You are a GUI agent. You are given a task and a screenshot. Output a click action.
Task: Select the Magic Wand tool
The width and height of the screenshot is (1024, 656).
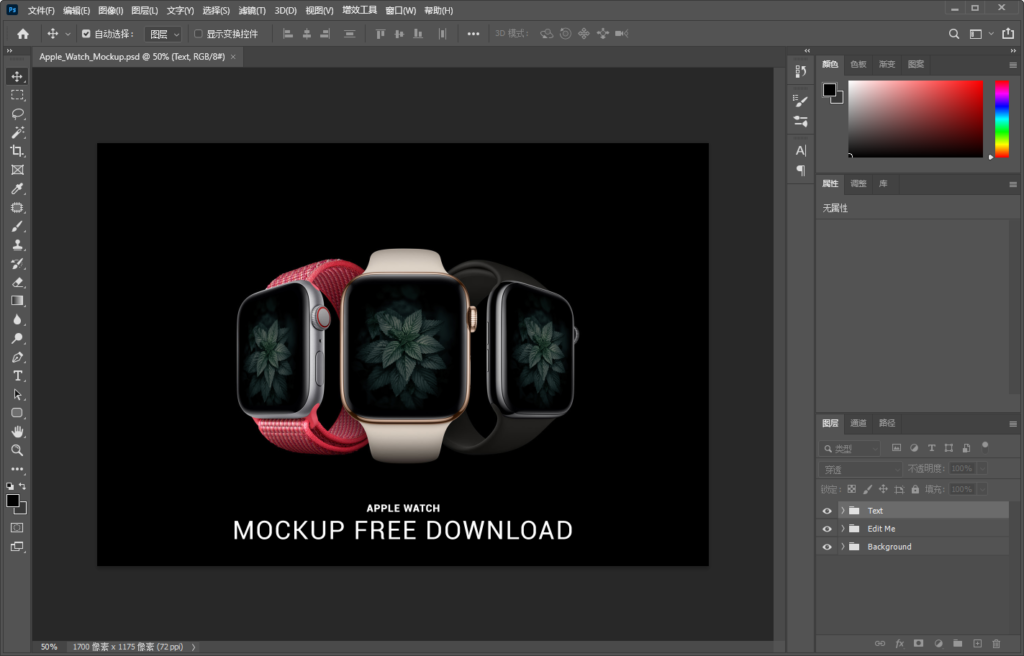(17, 133)
